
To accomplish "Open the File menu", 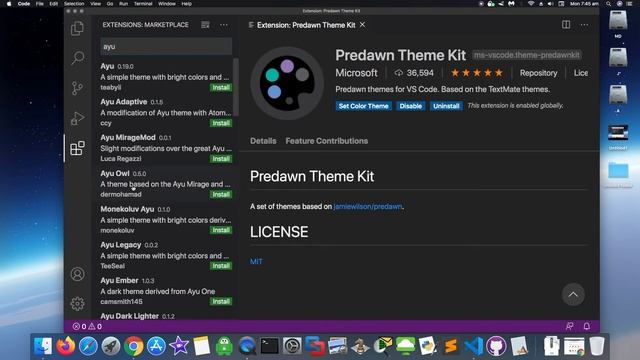I will 40,4.
